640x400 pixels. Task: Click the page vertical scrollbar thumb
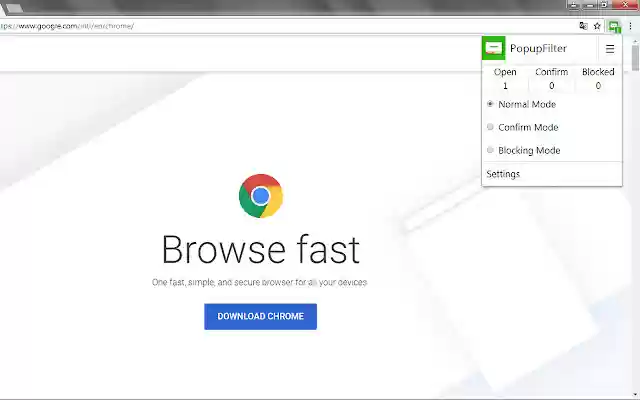pyautogui.click(x=636, y=58)
